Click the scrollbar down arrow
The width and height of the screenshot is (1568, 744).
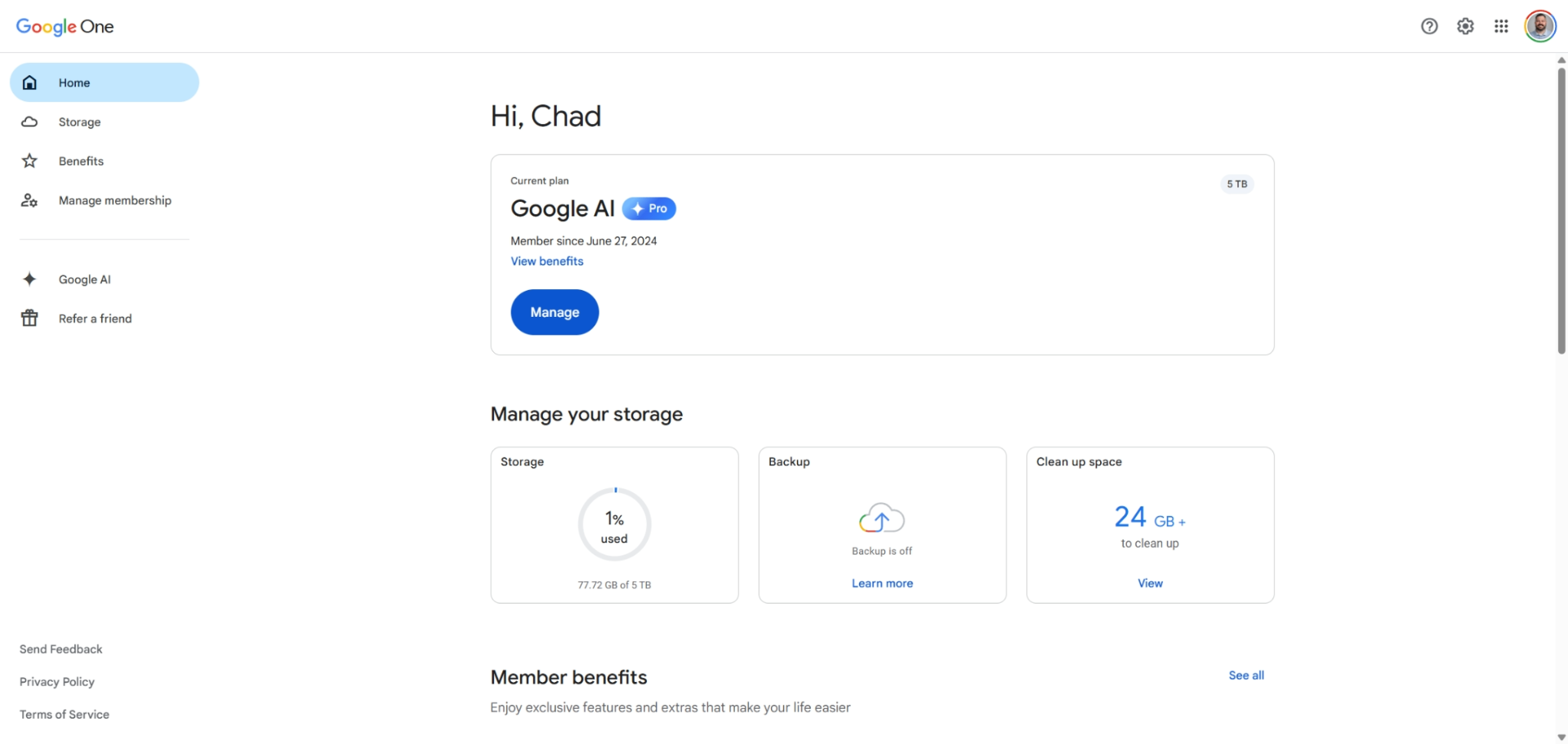1561,737
